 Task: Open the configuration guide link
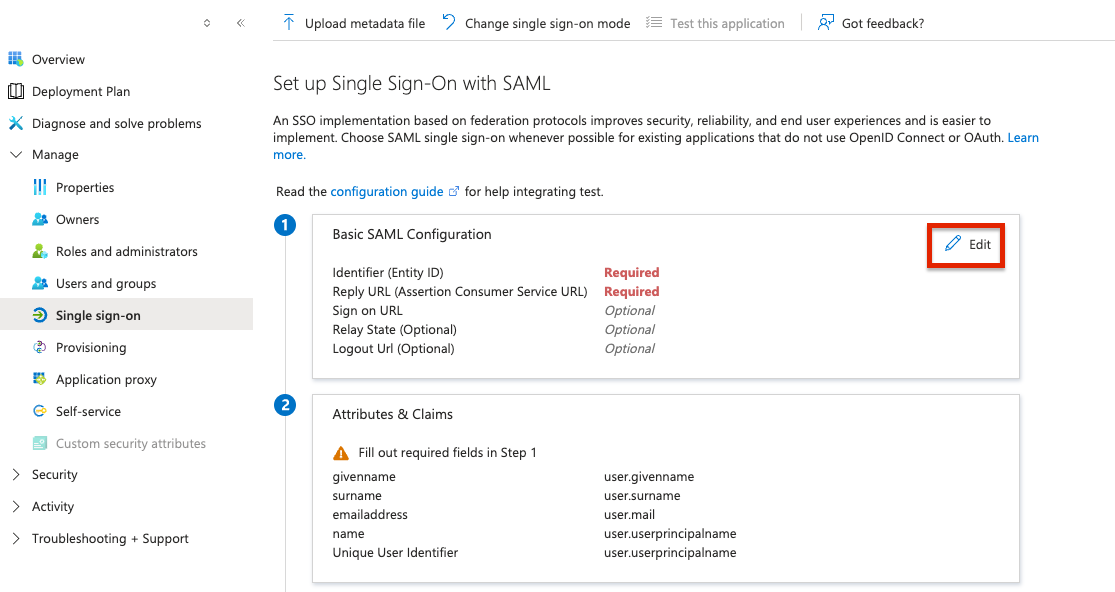(388, 191)
